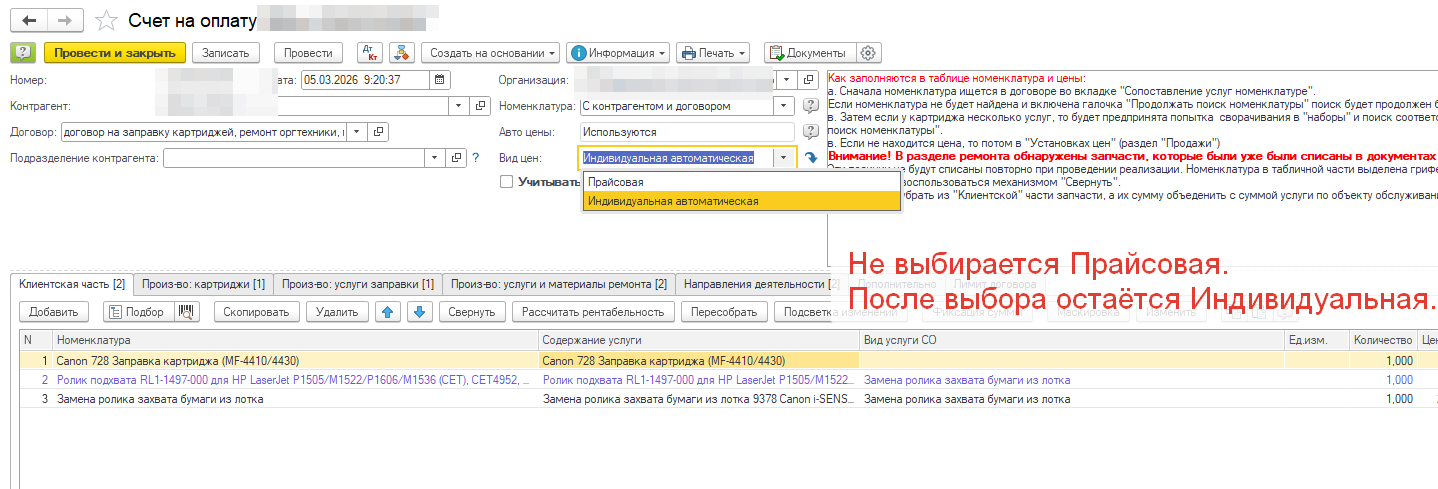
Task: Click the Подразделение контрагента input field
Action: coord(295,158)
